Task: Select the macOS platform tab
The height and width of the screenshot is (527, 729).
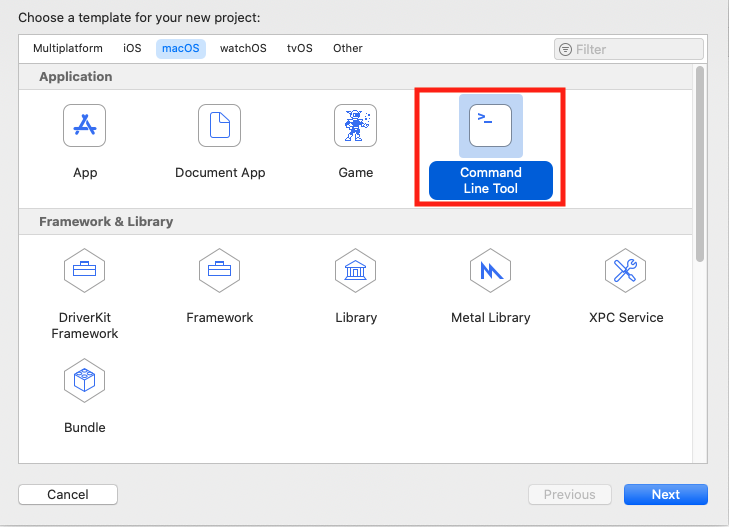Action: (181, 48)
